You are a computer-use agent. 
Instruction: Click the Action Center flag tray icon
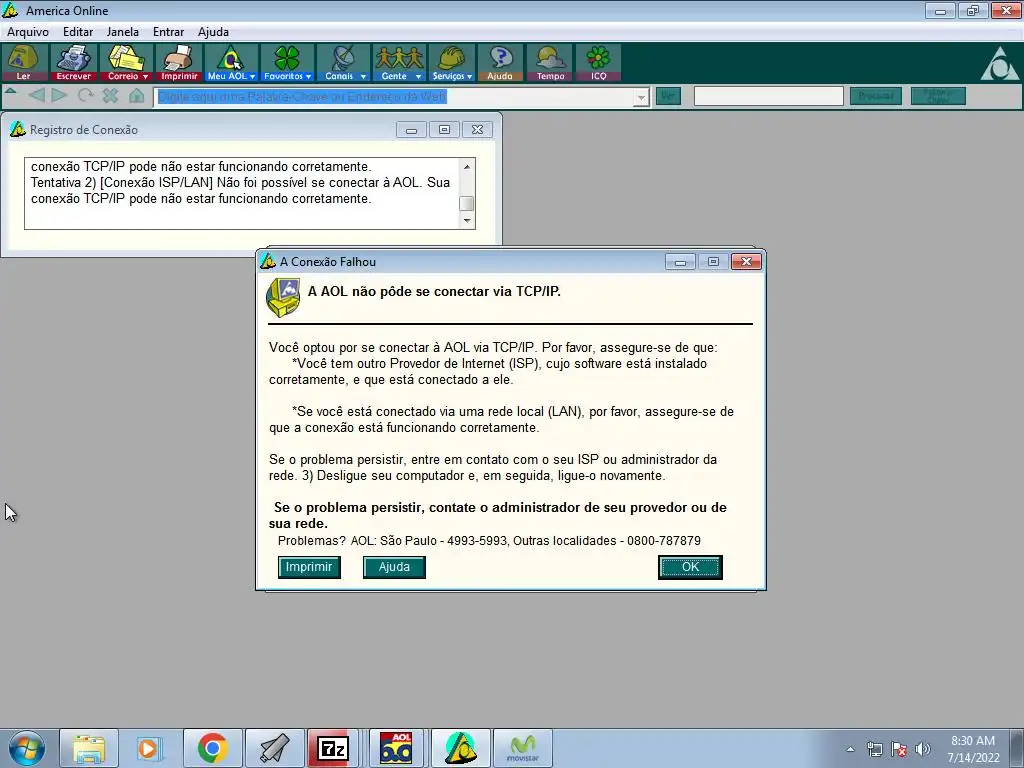pos(899,749)
